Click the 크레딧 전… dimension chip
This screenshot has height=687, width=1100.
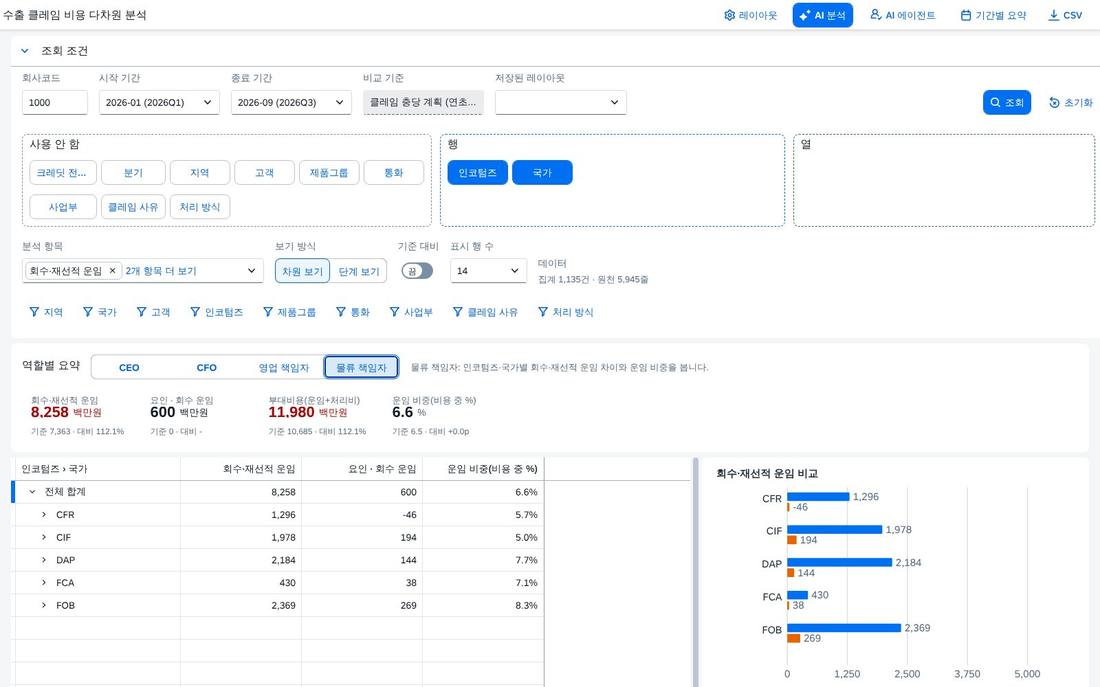62,173
